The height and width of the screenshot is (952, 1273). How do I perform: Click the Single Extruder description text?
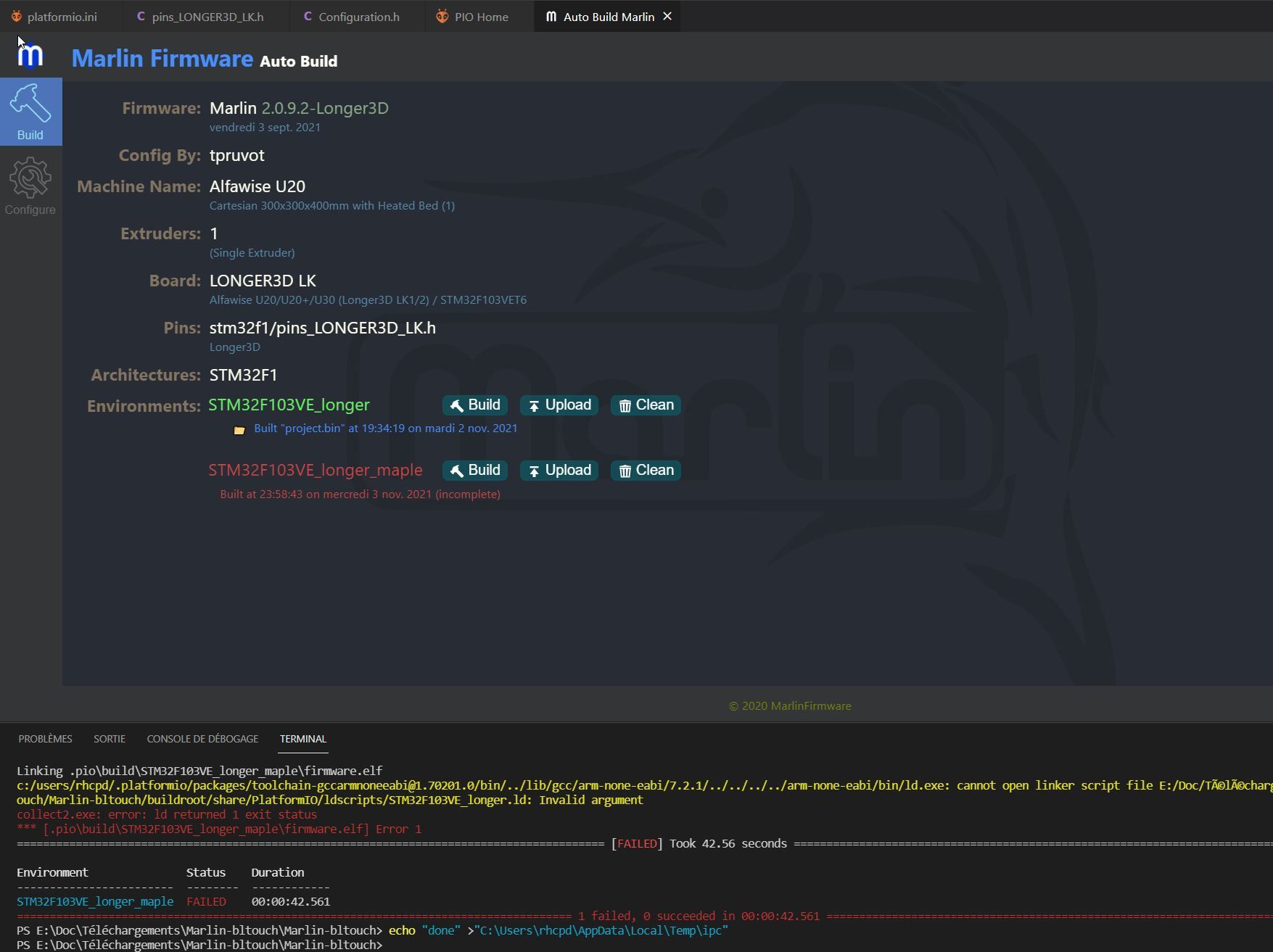click(x=252, y=253)
